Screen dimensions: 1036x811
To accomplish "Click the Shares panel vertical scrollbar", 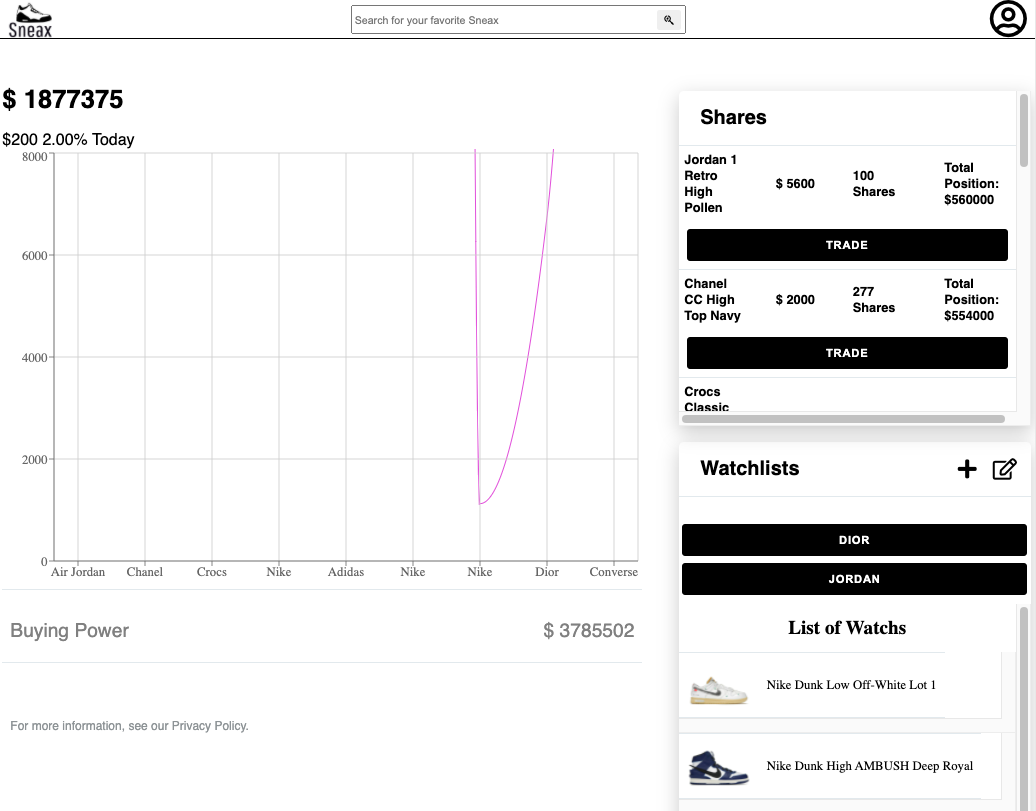I will 1023,130.
